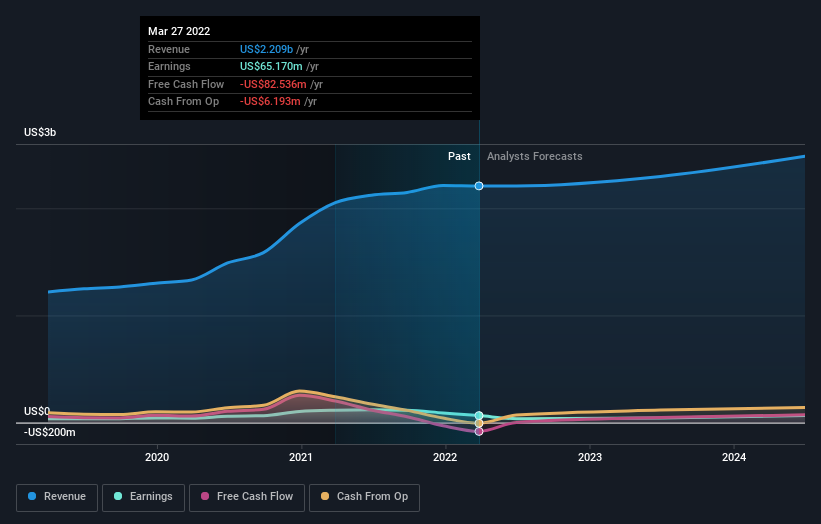Click the blue Revenue data point marker

click(479, 186)
